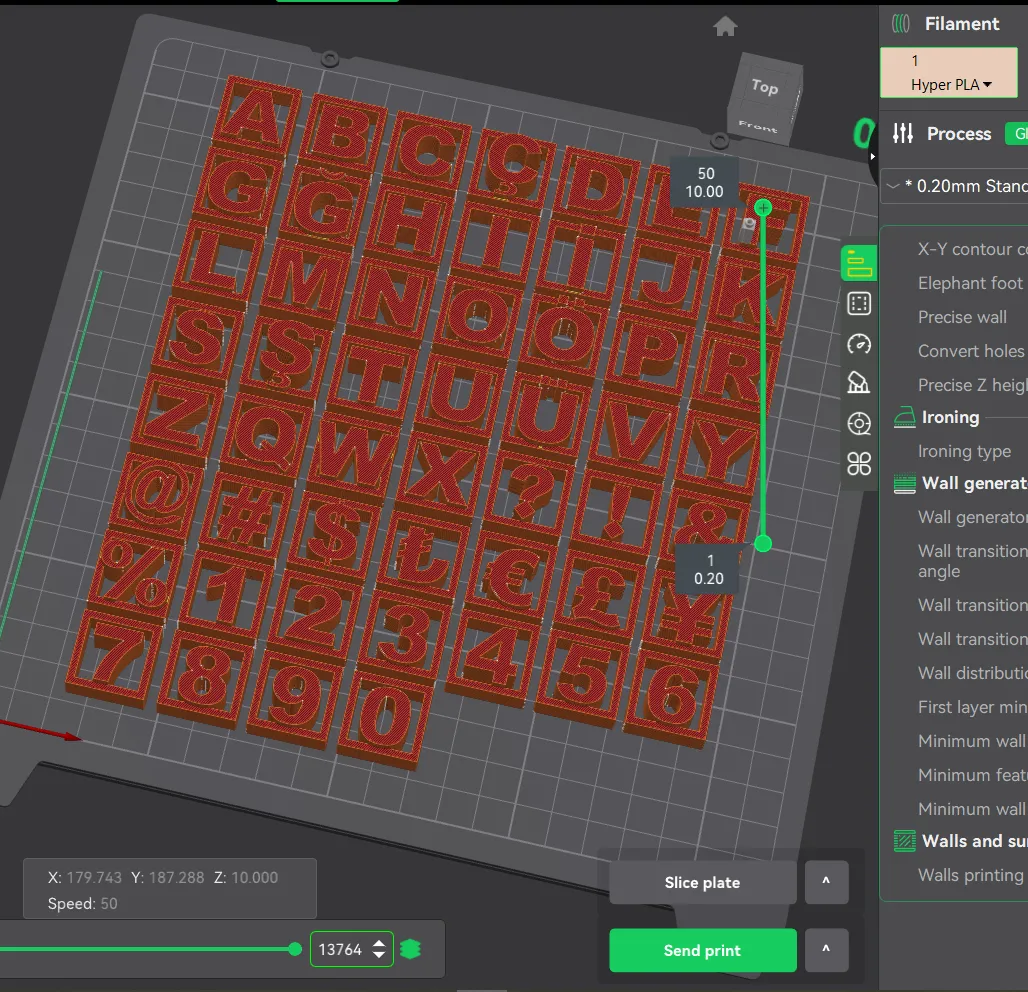Click the layer label '1 0.20'
The height and width of the screenshot is (992, 1028).
click(x=709, y=570)
